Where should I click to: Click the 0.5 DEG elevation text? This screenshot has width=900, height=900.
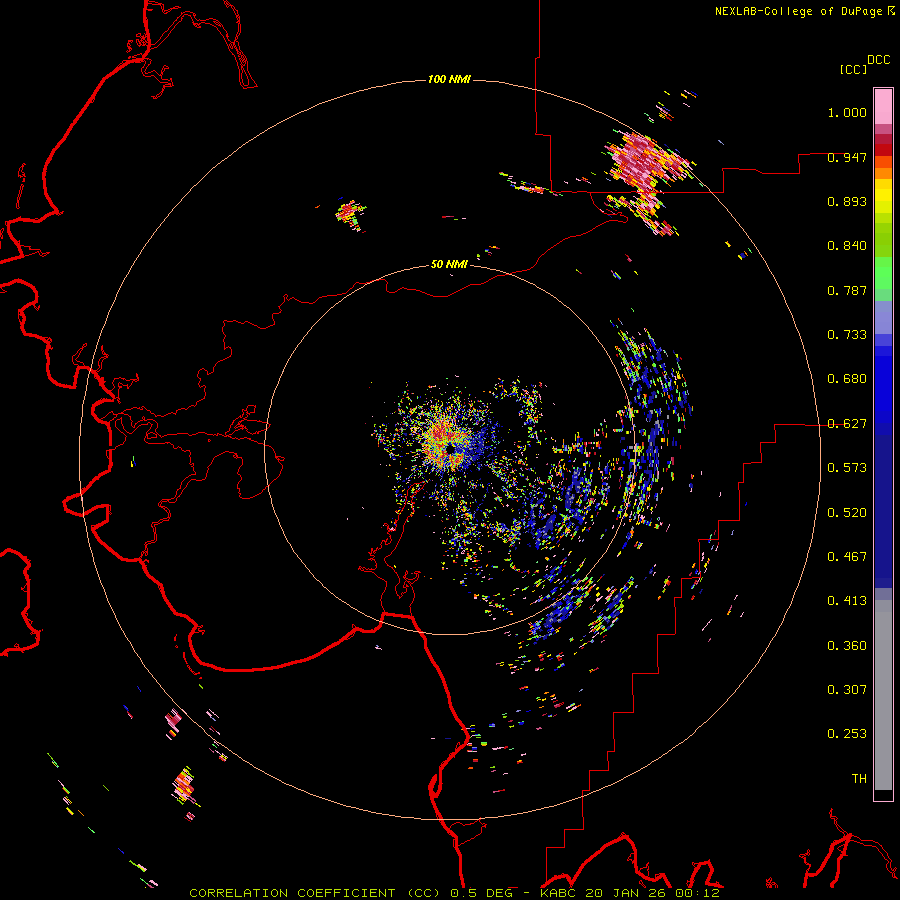click(x=481, y=893)
